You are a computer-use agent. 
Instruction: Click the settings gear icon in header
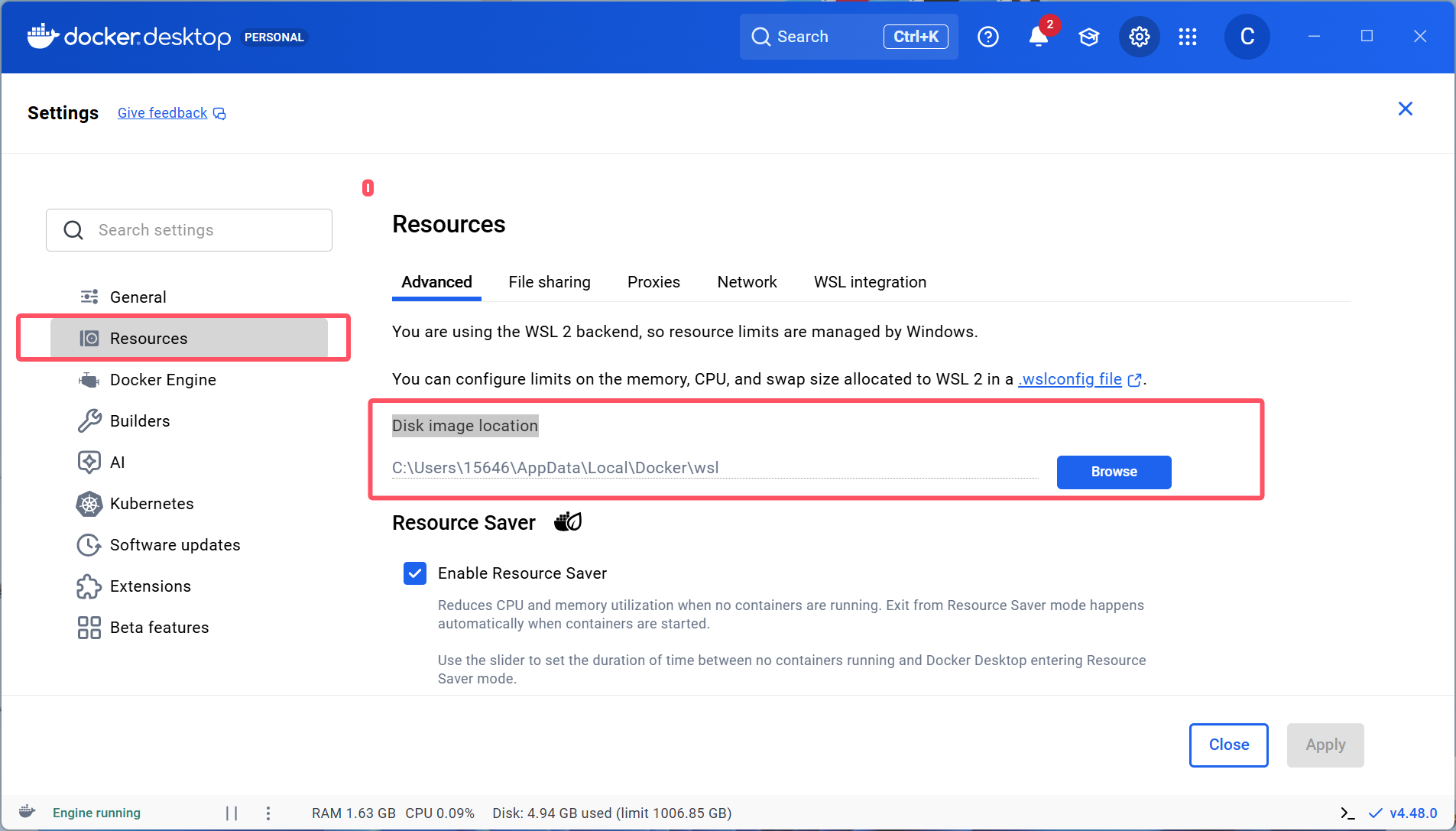coord(1139,37)
